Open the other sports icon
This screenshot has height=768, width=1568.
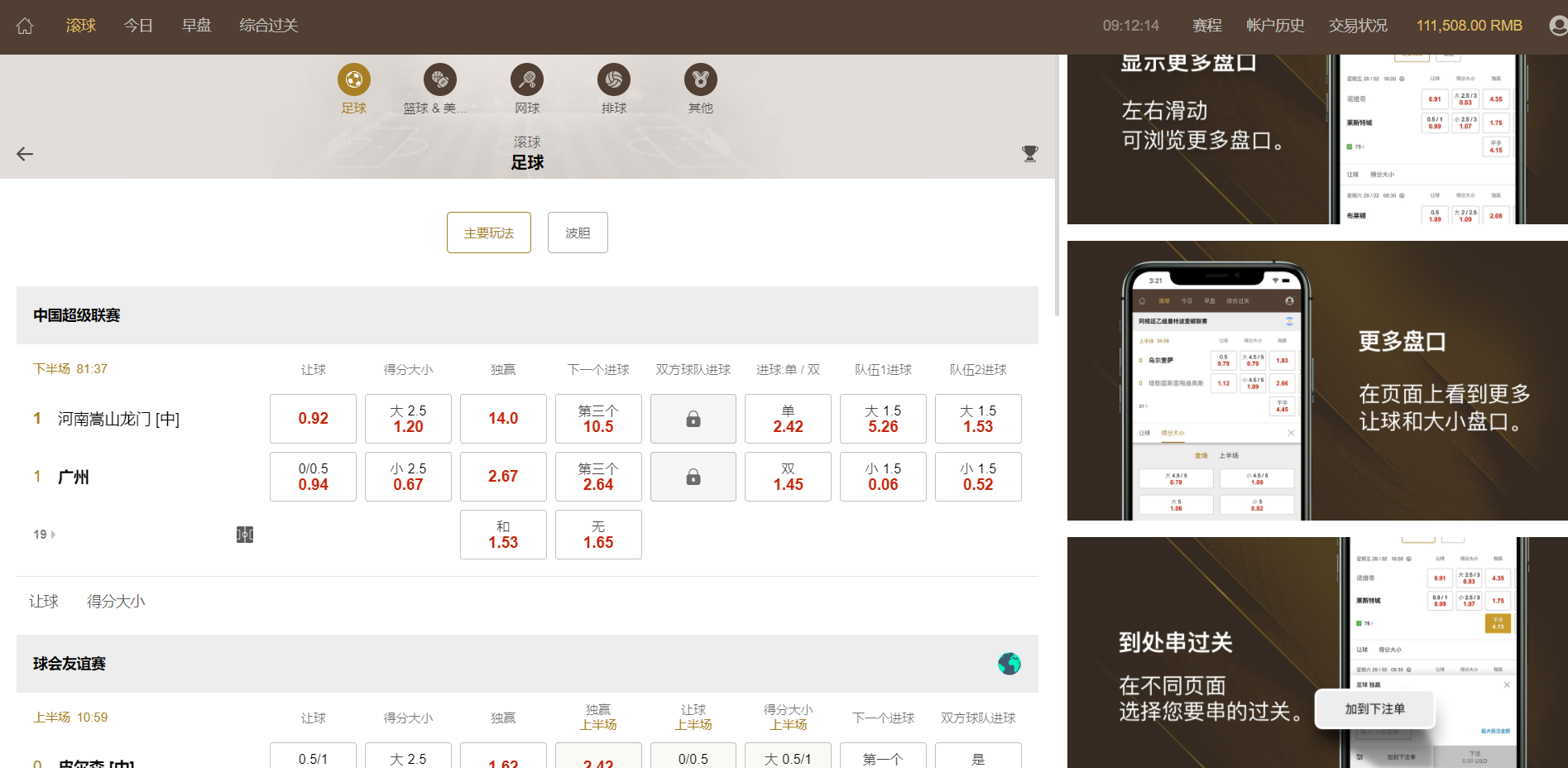point(701,79)
